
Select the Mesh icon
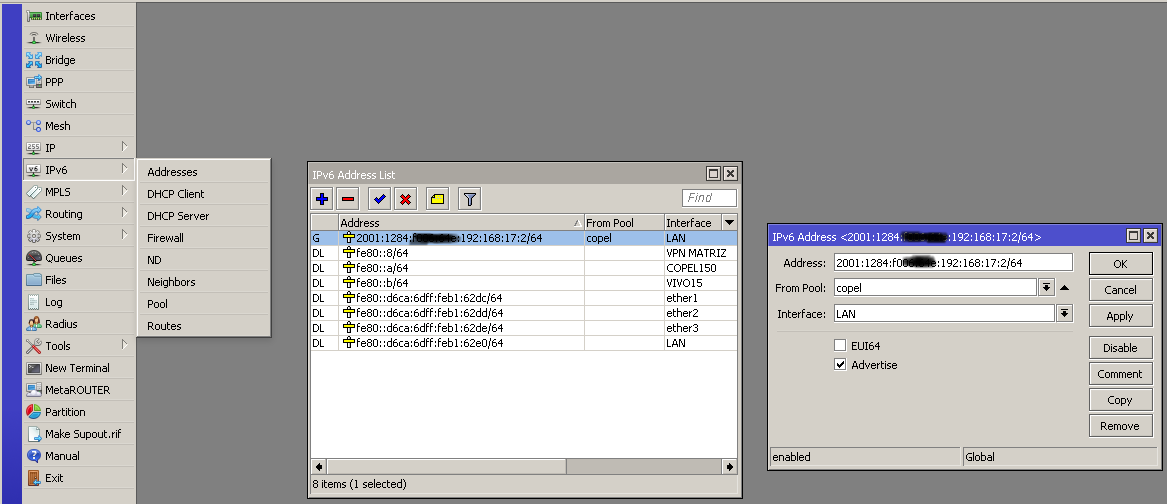click(33, 126)
